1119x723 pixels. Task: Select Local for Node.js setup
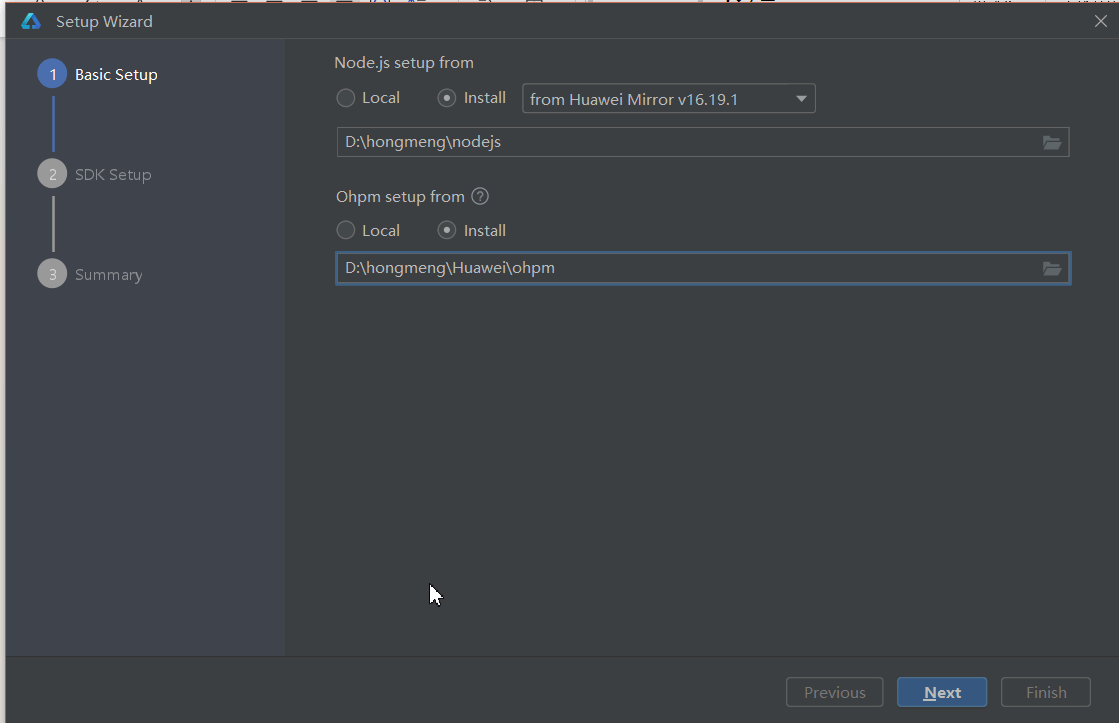point(368,98)
